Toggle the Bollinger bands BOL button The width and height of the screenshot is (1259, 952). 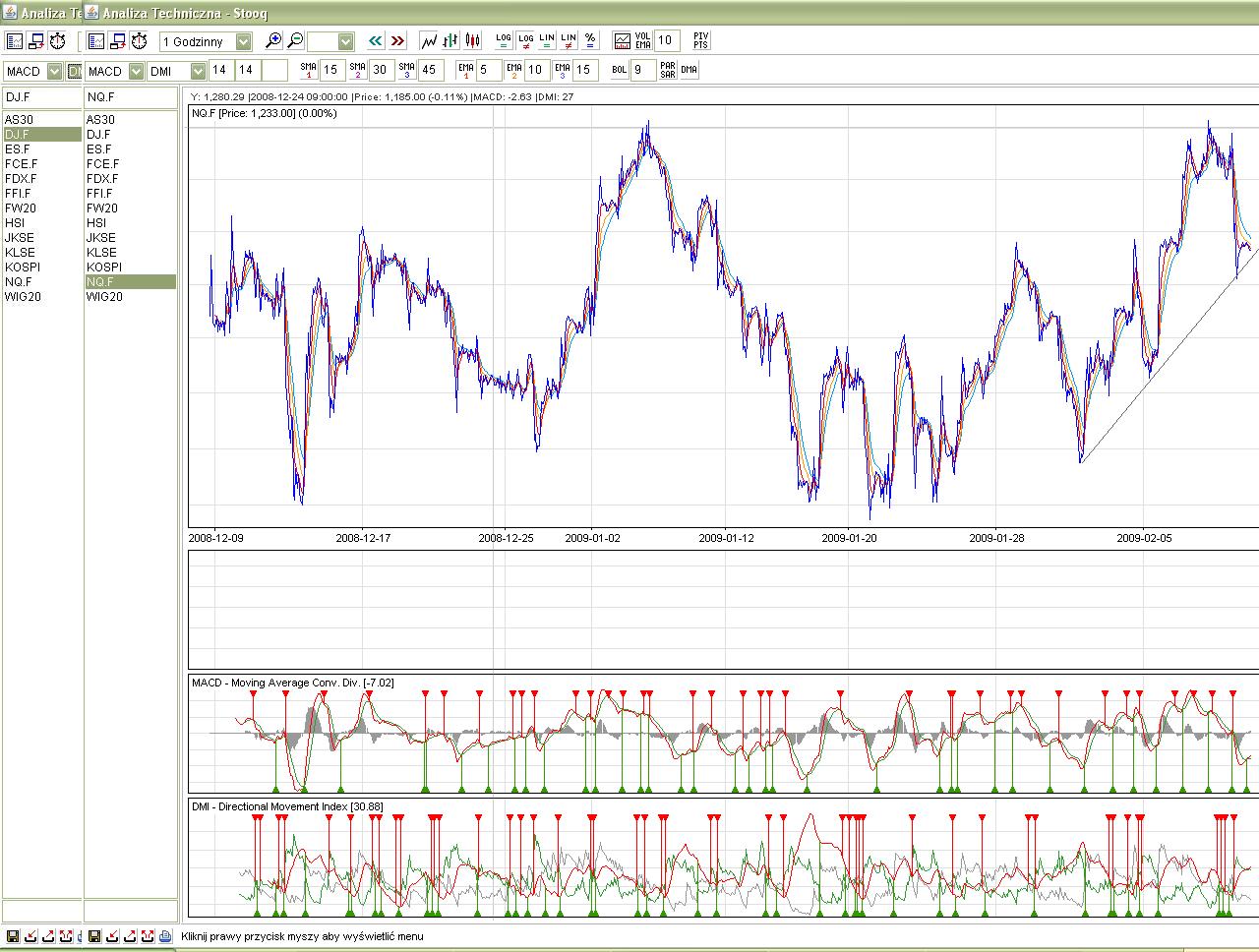tap(619, 70)
